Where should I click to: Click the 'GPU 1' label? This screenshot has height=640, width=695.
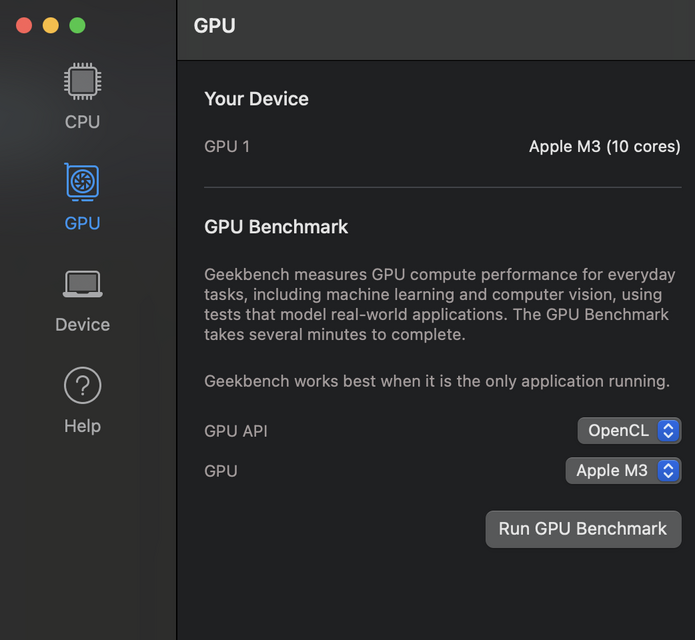[x=227, y=147]
